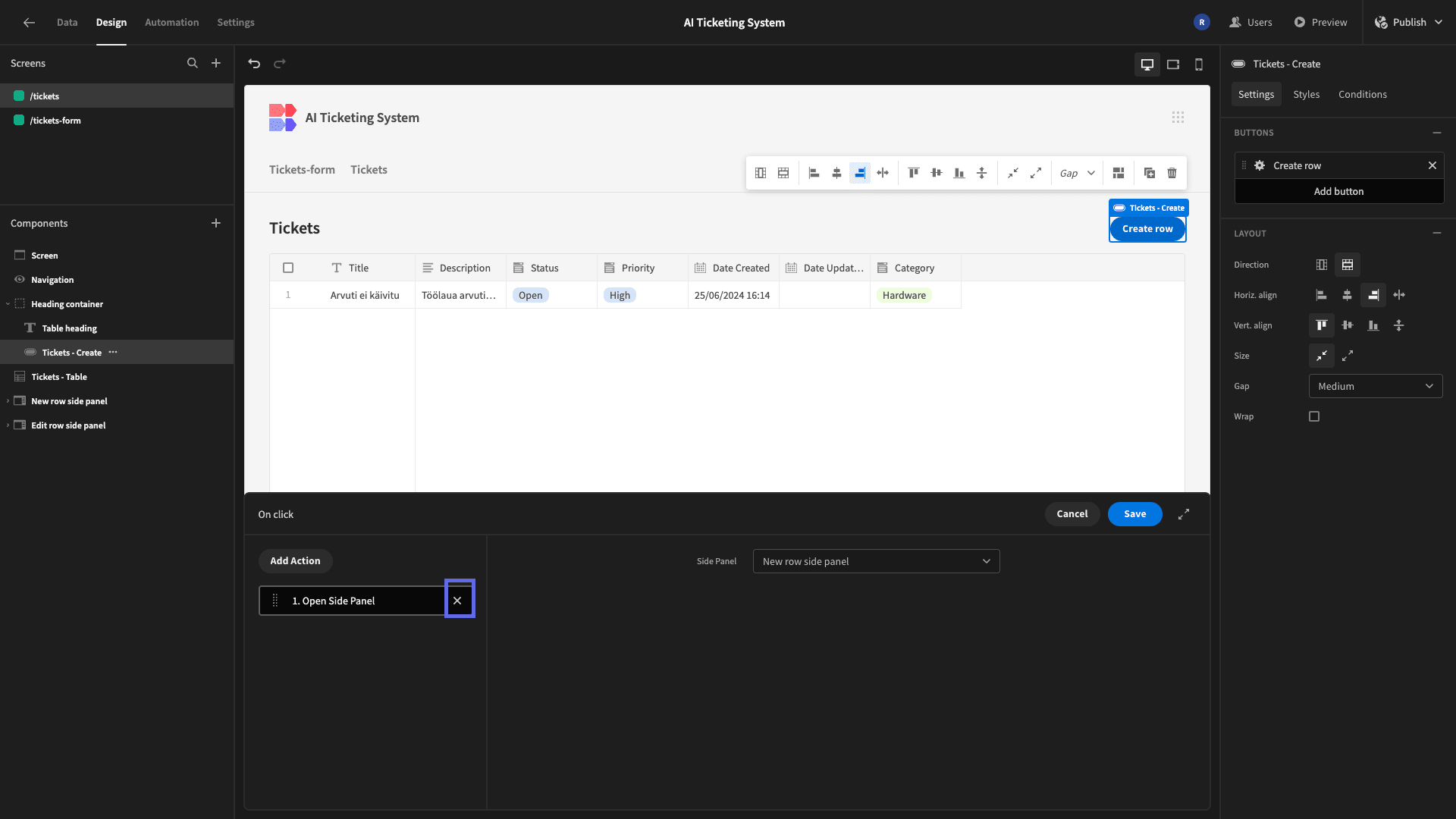The width and height of the screenshot is (1456, 819).
Task: Open the Styles tab
Action: pyautogui.click(x=1307, y=95)
